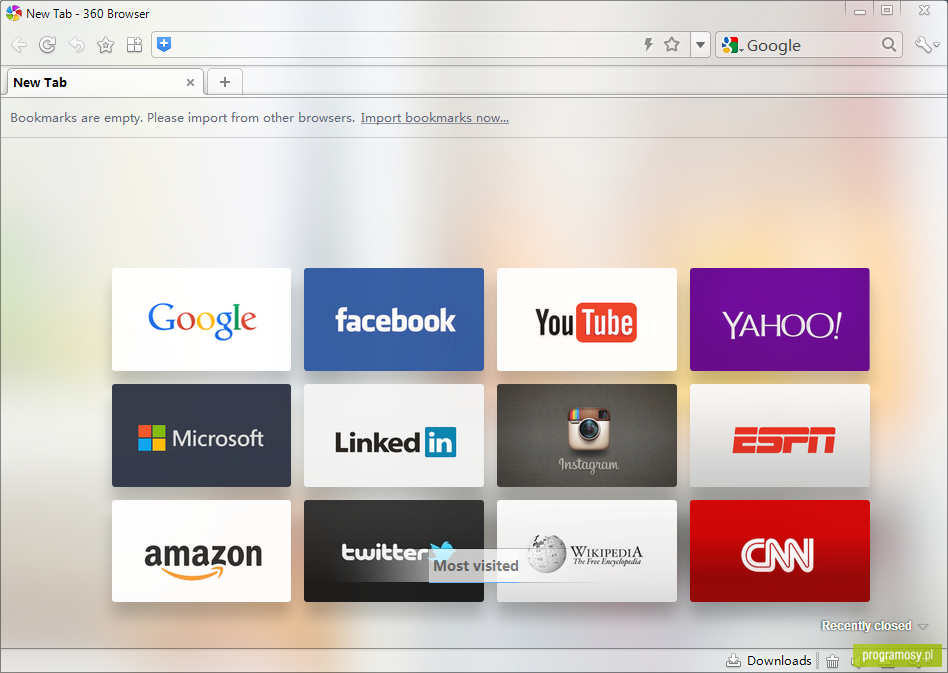Image resolution: width=948 pixels, height=673 pixels.
Task: Open the favorites star in the toolbar
Action: click(106, 45)
